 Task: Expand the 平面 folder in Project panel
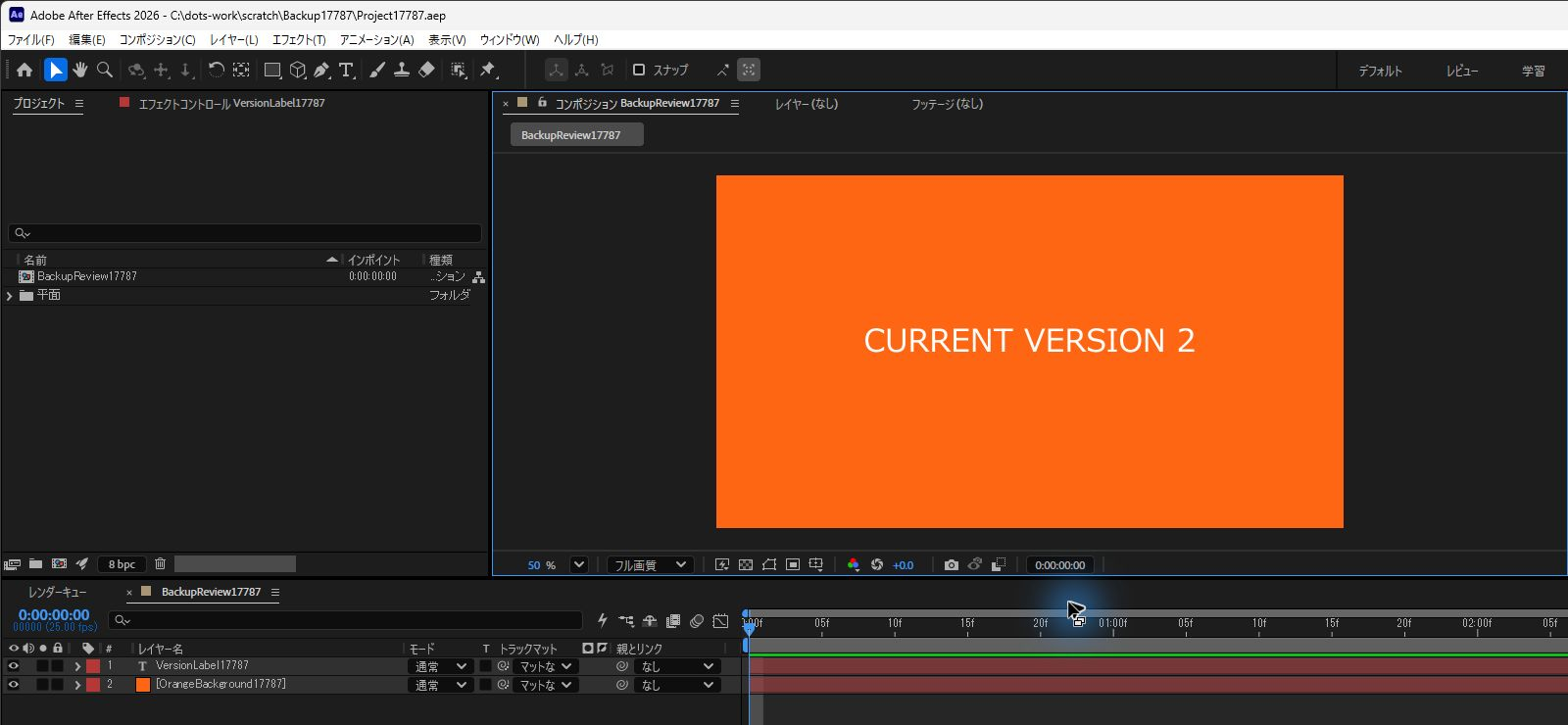[10, 295]
